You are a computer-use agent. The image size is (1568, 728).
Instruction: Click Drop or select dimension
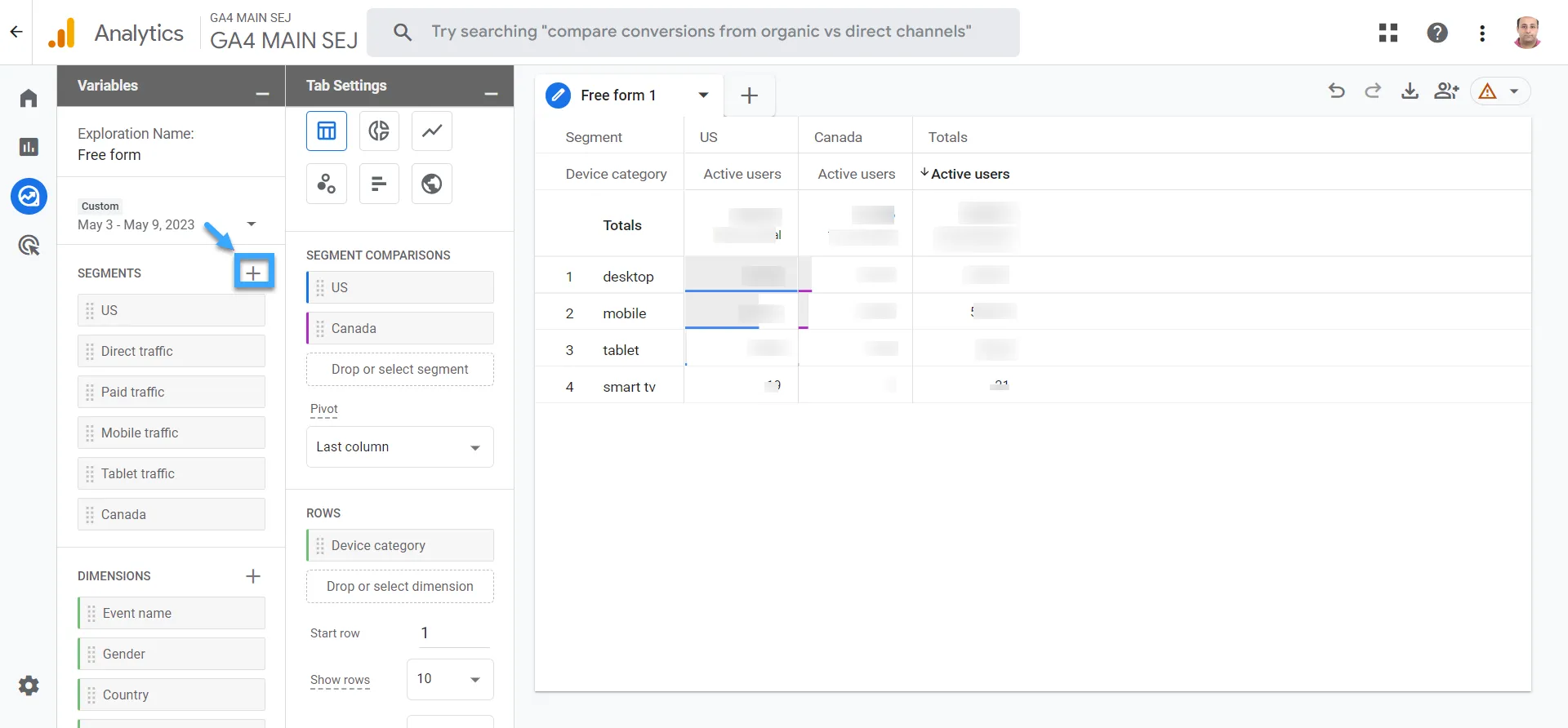click(x=400, y=587)
